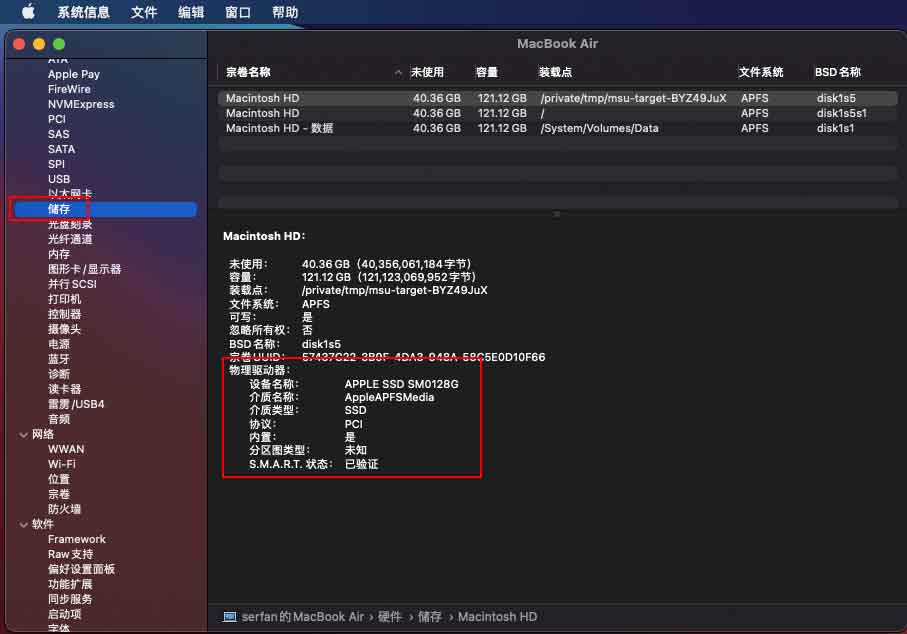Select 雷雳/USB4 in sidebar
The width and height of the screenshot is (907, 634).
[76, 404]
